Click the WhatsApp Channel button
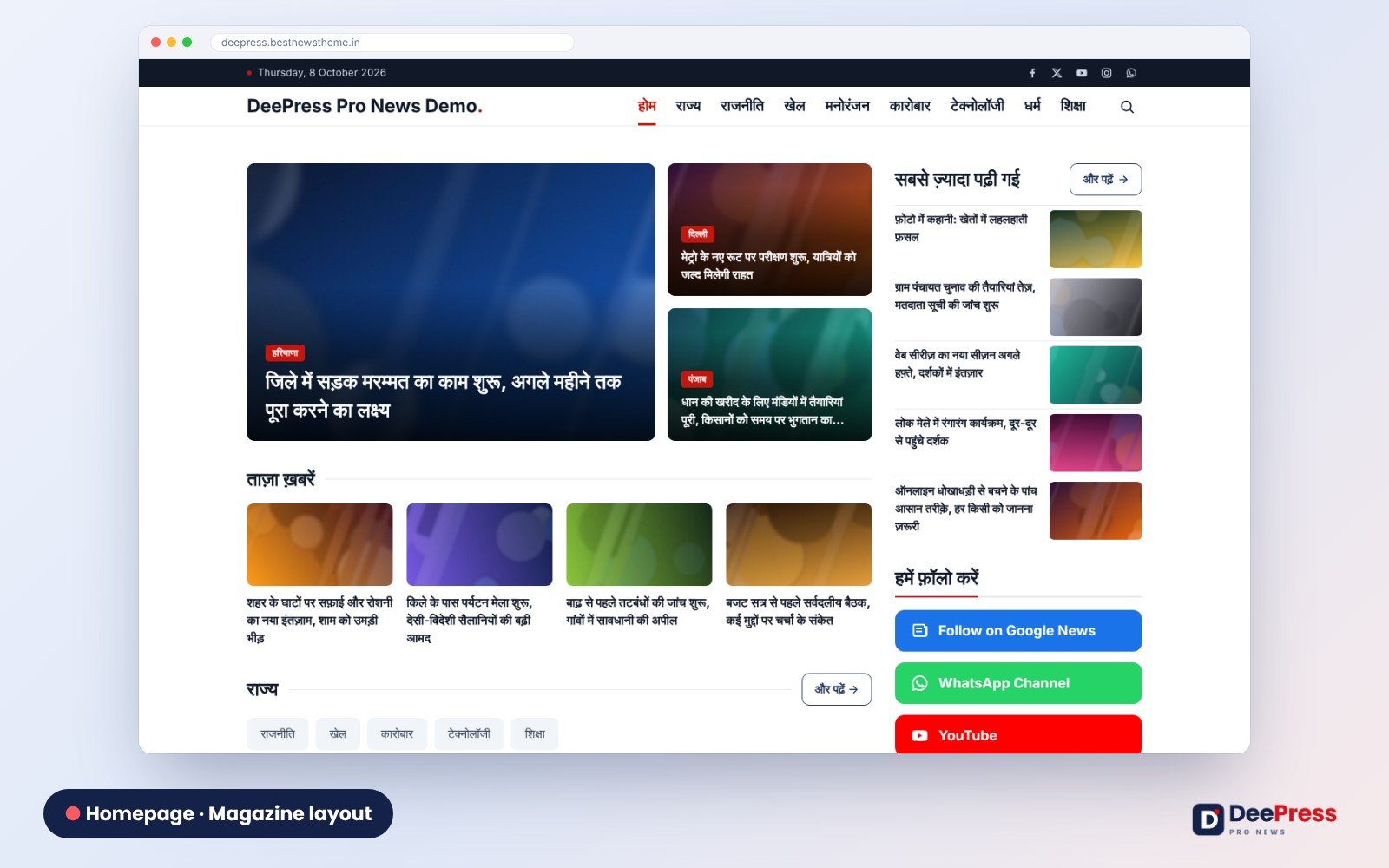Screen dimensions: 1389x868 [x=1018, y=683]
